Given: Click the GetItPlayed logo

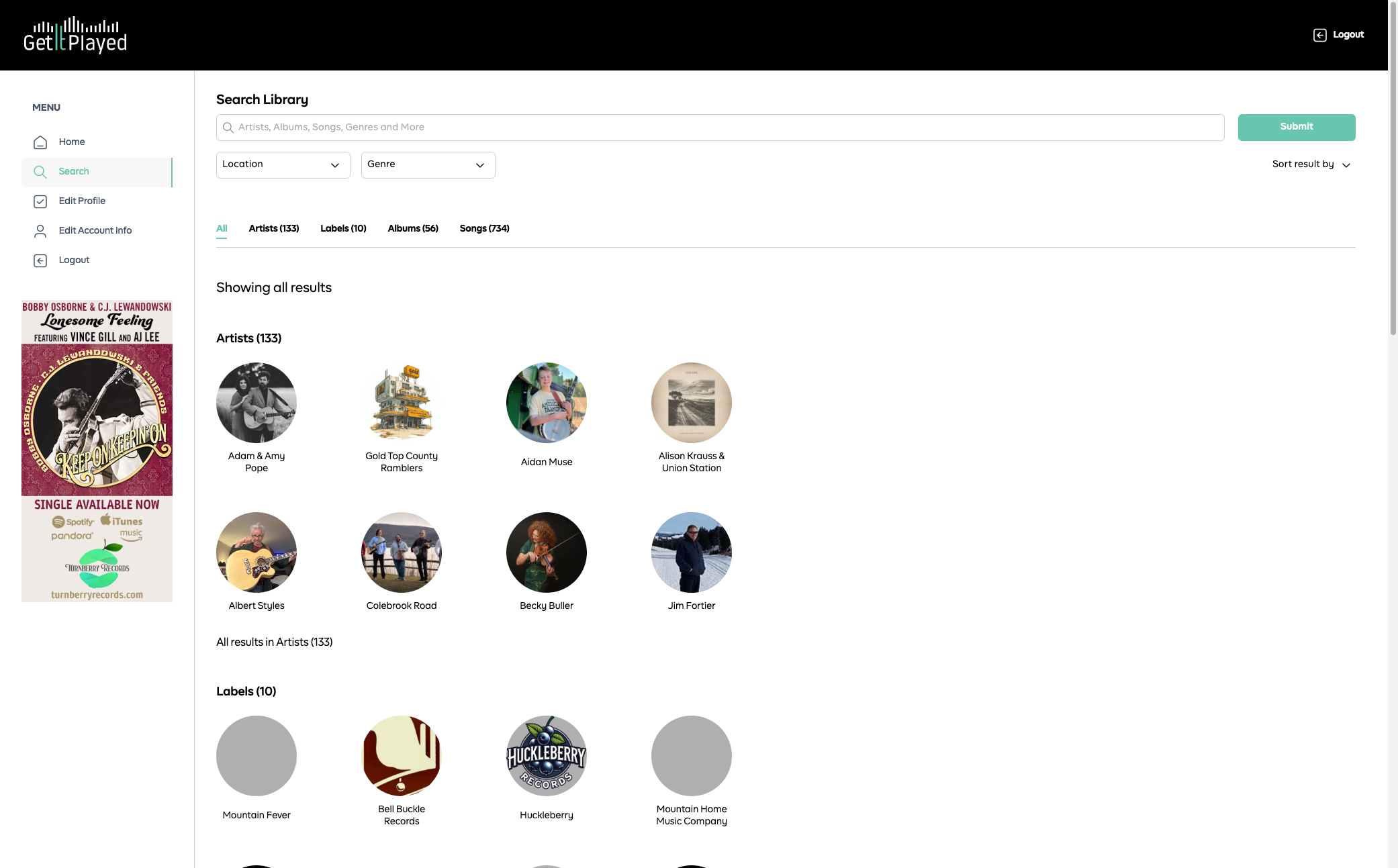Looking at the screenshot, I should (x=75, y=35).
